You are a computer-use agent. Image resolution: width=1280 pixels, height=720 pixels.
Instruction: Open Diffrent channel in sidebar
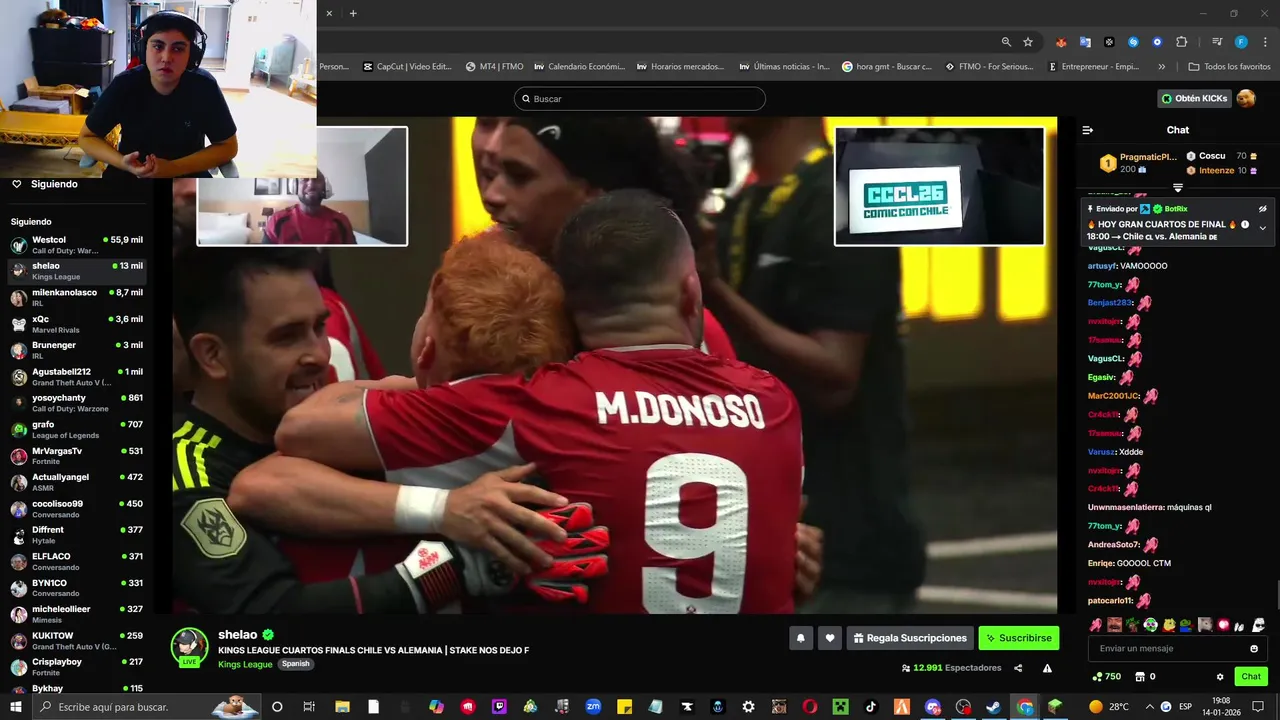click(x=78, y=535)
